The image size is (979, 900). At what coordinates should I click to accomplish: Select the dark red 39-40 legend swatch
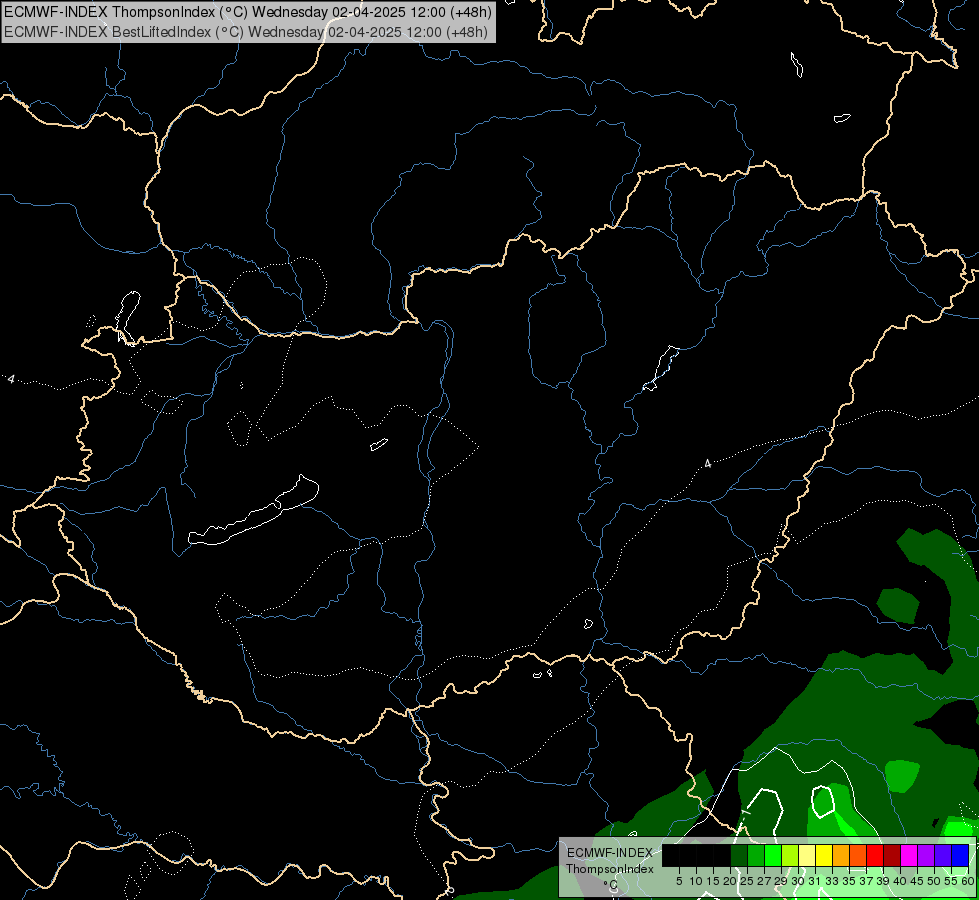click(x=892, y=855)
